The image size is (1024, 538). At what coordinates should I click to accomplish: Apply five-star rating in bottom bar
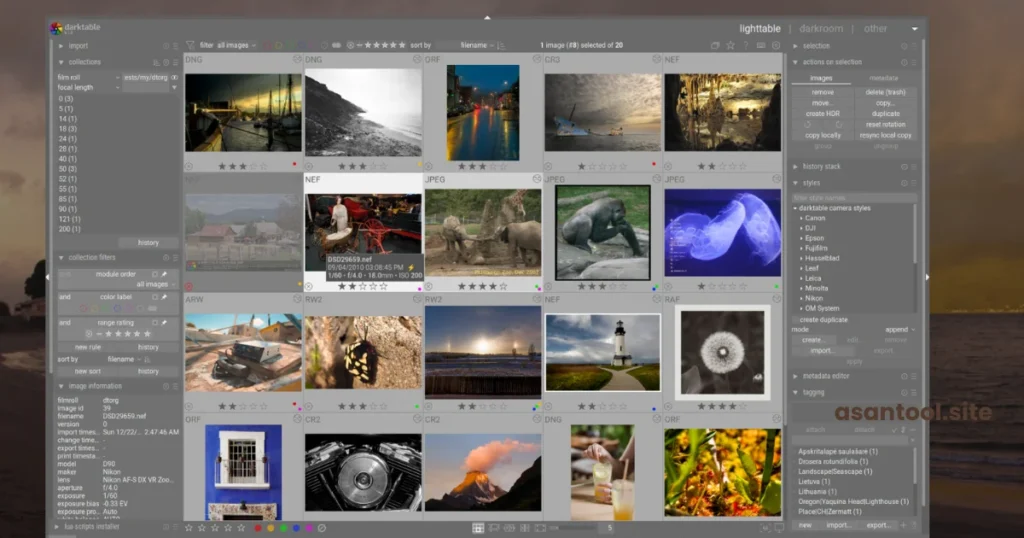pos(241,528)
